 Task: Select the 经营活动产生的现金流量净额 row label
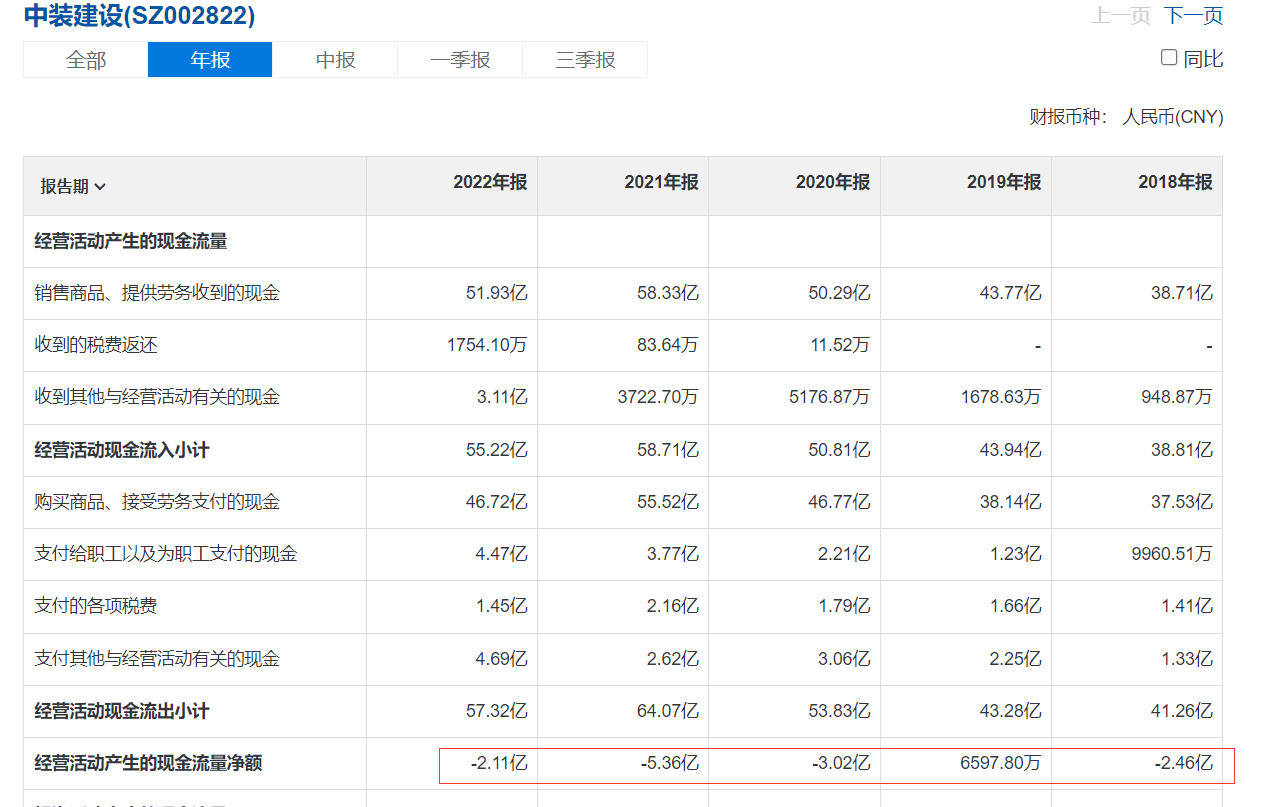pos(148,763)
